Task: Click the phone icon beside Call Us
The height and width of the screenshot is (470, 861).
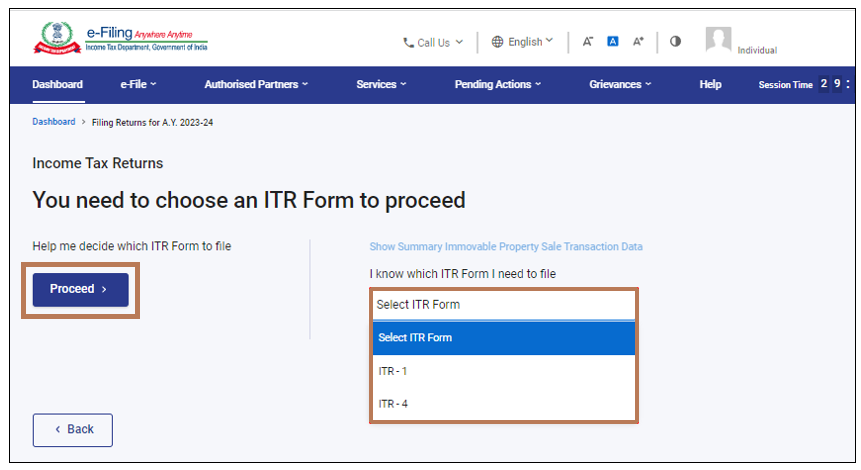Action: click(408, 43)
